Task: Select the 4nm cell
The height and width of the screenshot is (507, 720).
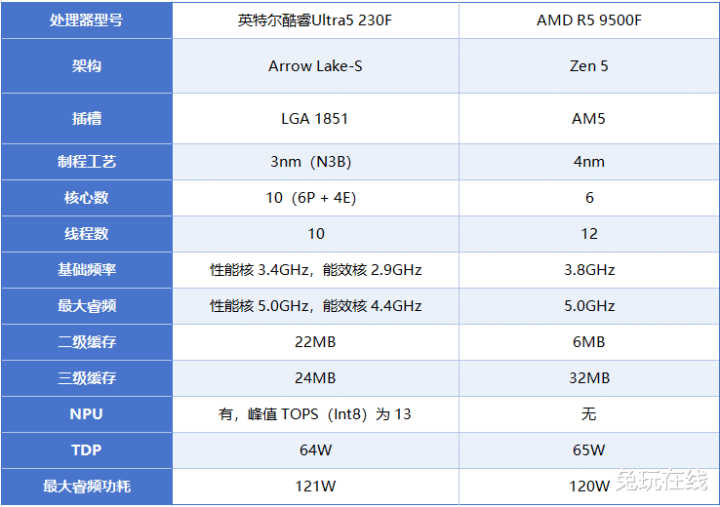Action: [x=589, y=162]
